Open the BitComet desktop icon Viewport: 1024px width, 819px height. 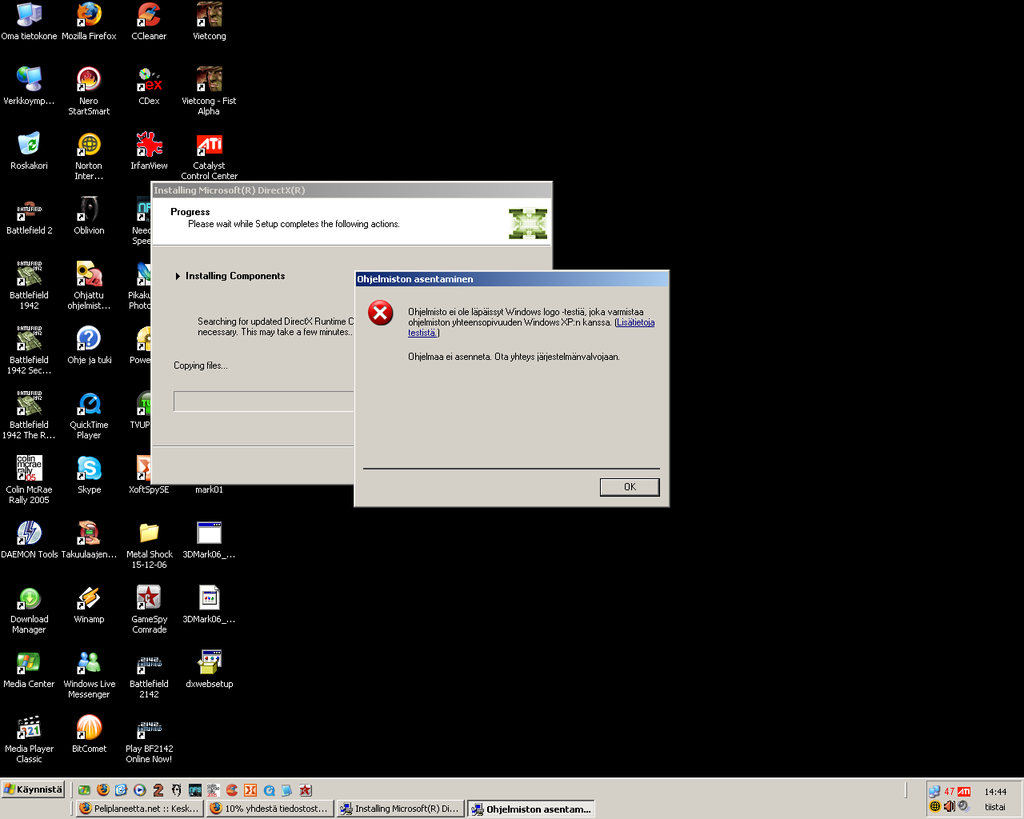coord(89,727)
